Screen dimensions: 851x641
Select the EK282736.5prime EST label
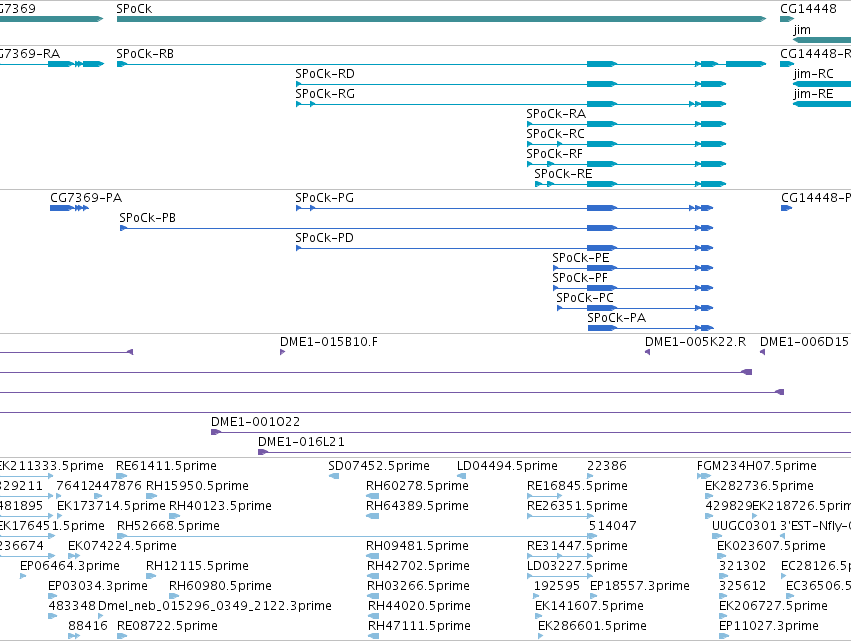click(759, 486)
